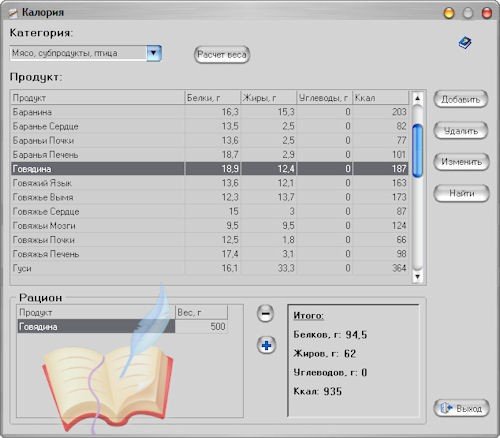Sort by the Углеводы, г column header
The image size is (500, 438).
pos(325,98)
